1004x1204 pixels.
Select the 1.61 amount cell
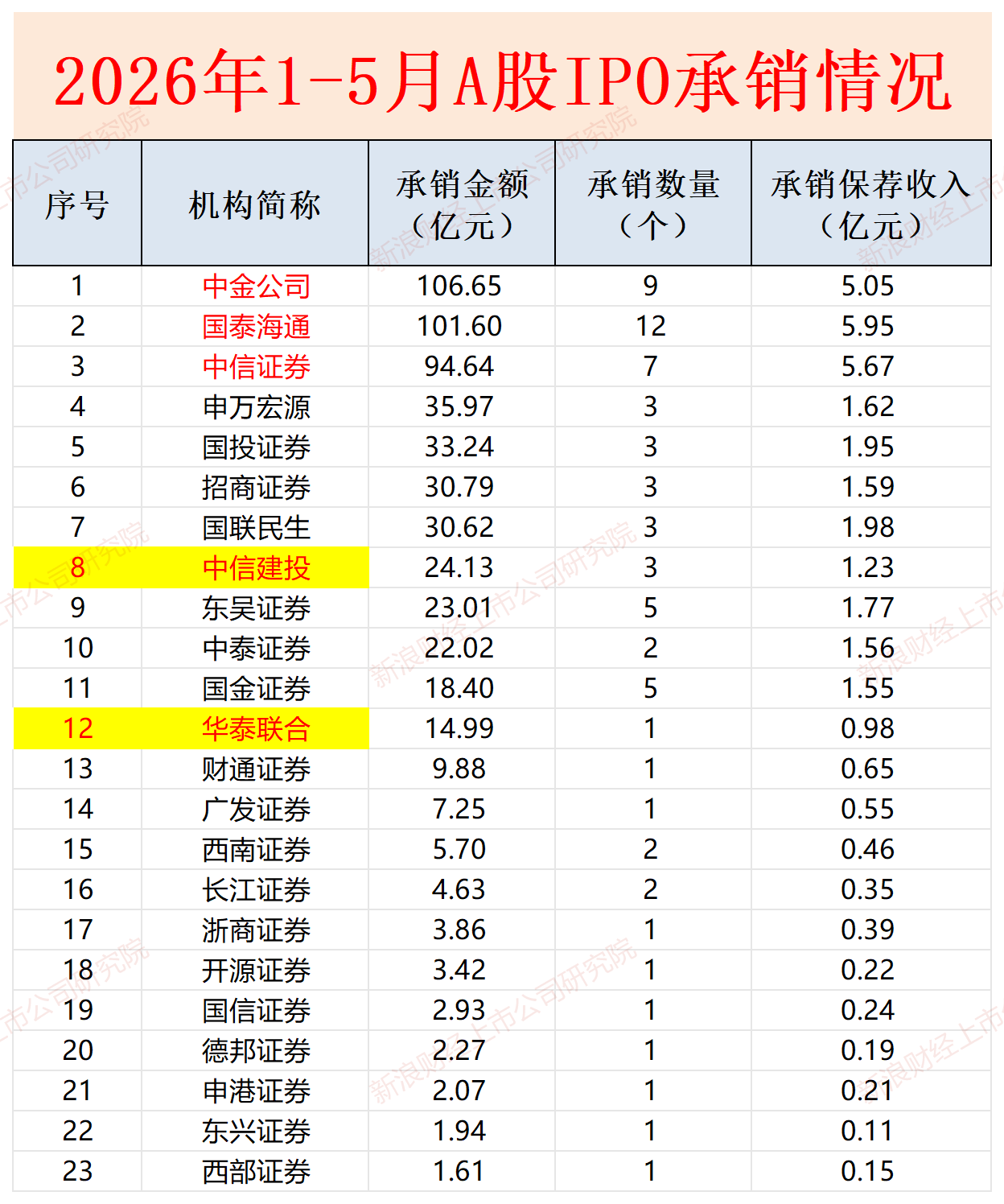click(x=462, y=1172)
